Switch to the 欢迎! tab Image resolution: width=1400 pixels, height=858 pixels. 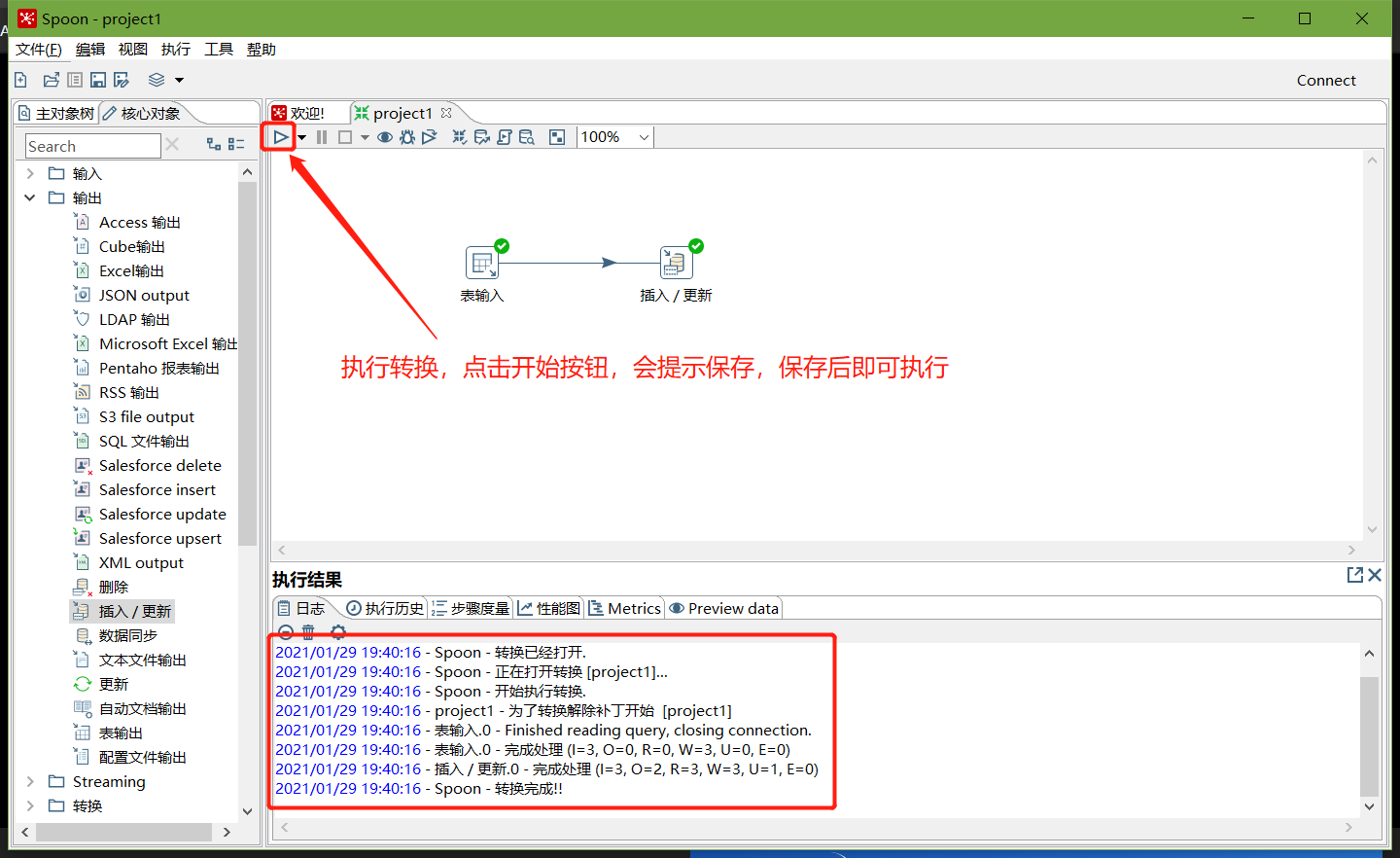coord(298,114)
